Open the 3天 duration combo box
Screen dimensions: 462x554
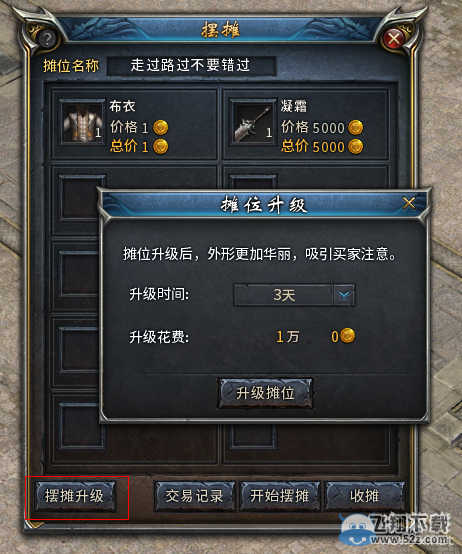click(x=294, y=295)
